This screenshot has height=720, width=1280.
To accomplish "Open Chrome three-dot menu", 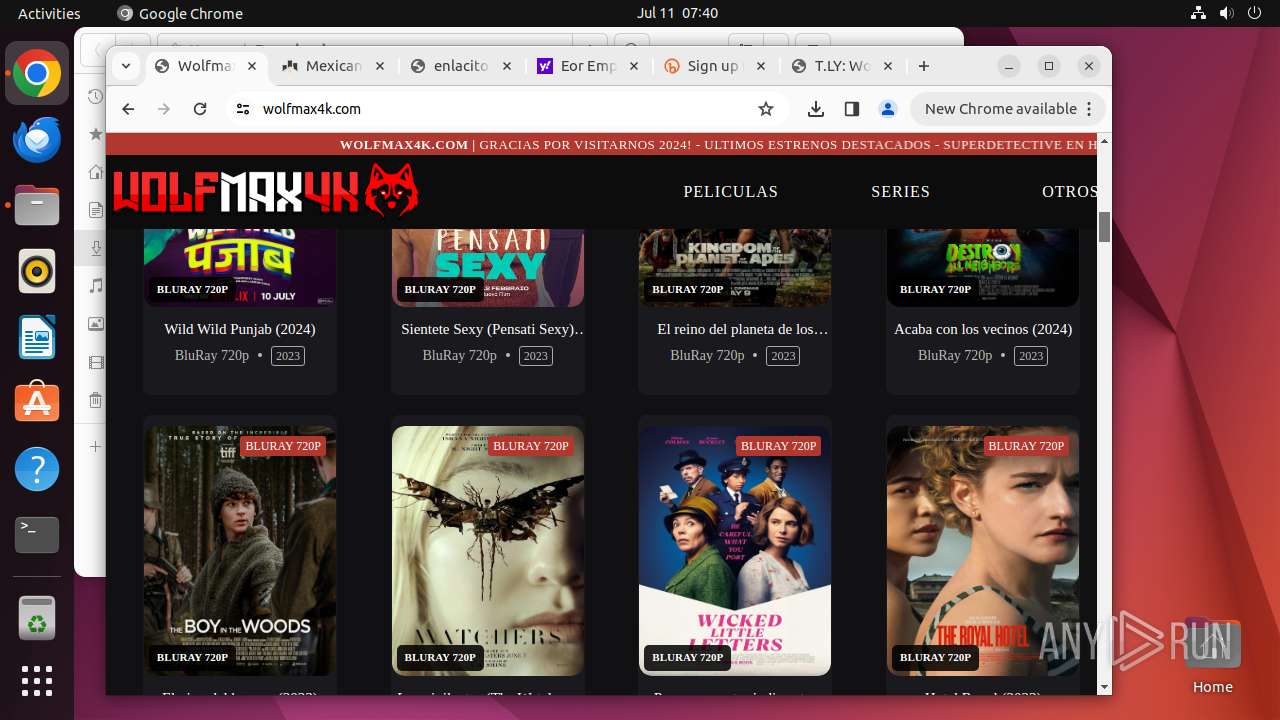I will coord(1090,109).
